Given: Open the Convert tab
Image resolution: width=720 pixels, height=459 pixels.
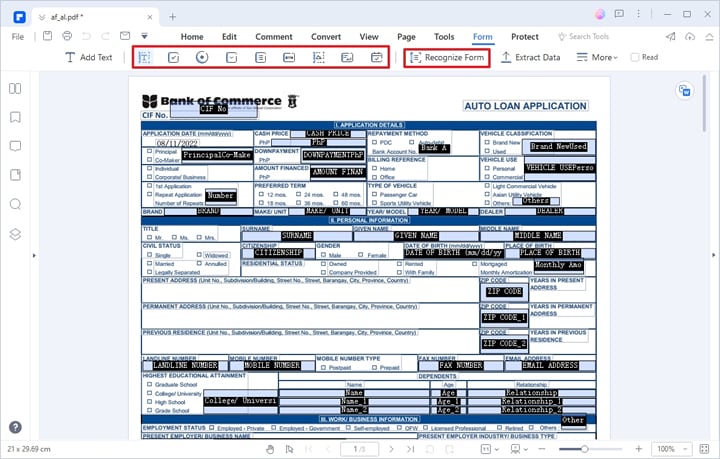Looking at the screenshot, I should (x=326, y=37).
